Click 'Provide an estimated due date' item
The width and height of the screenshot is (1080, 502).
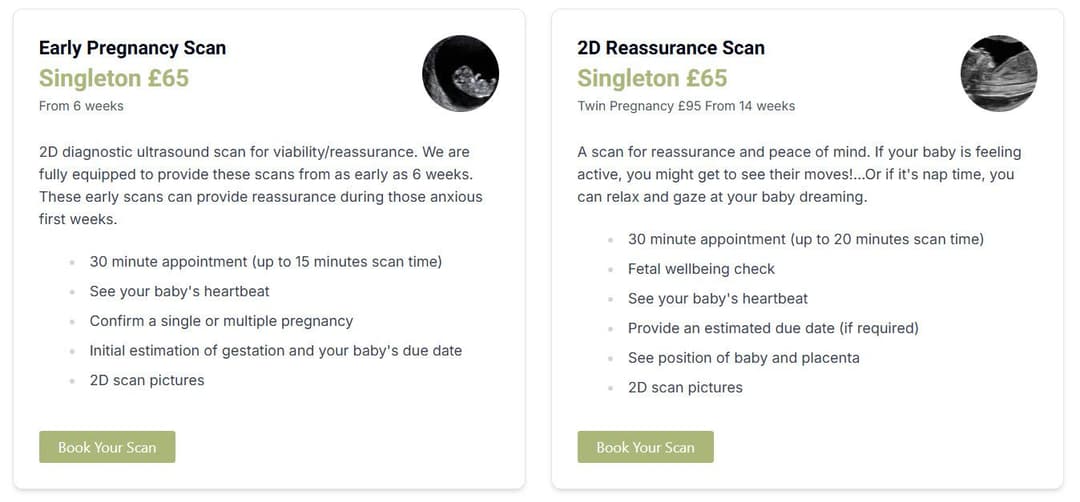click(773, 328)
